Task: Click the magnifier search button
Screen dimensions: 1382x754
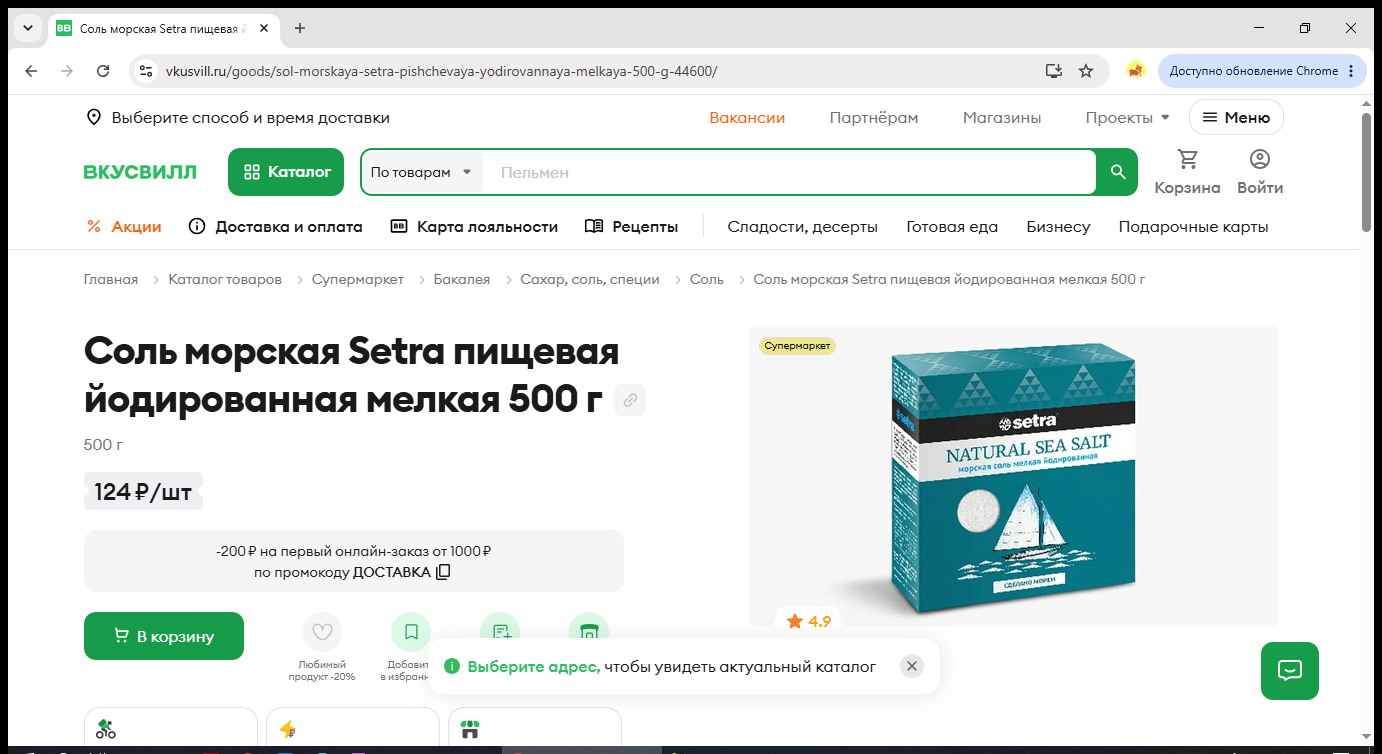Action: coord(1118,172)
